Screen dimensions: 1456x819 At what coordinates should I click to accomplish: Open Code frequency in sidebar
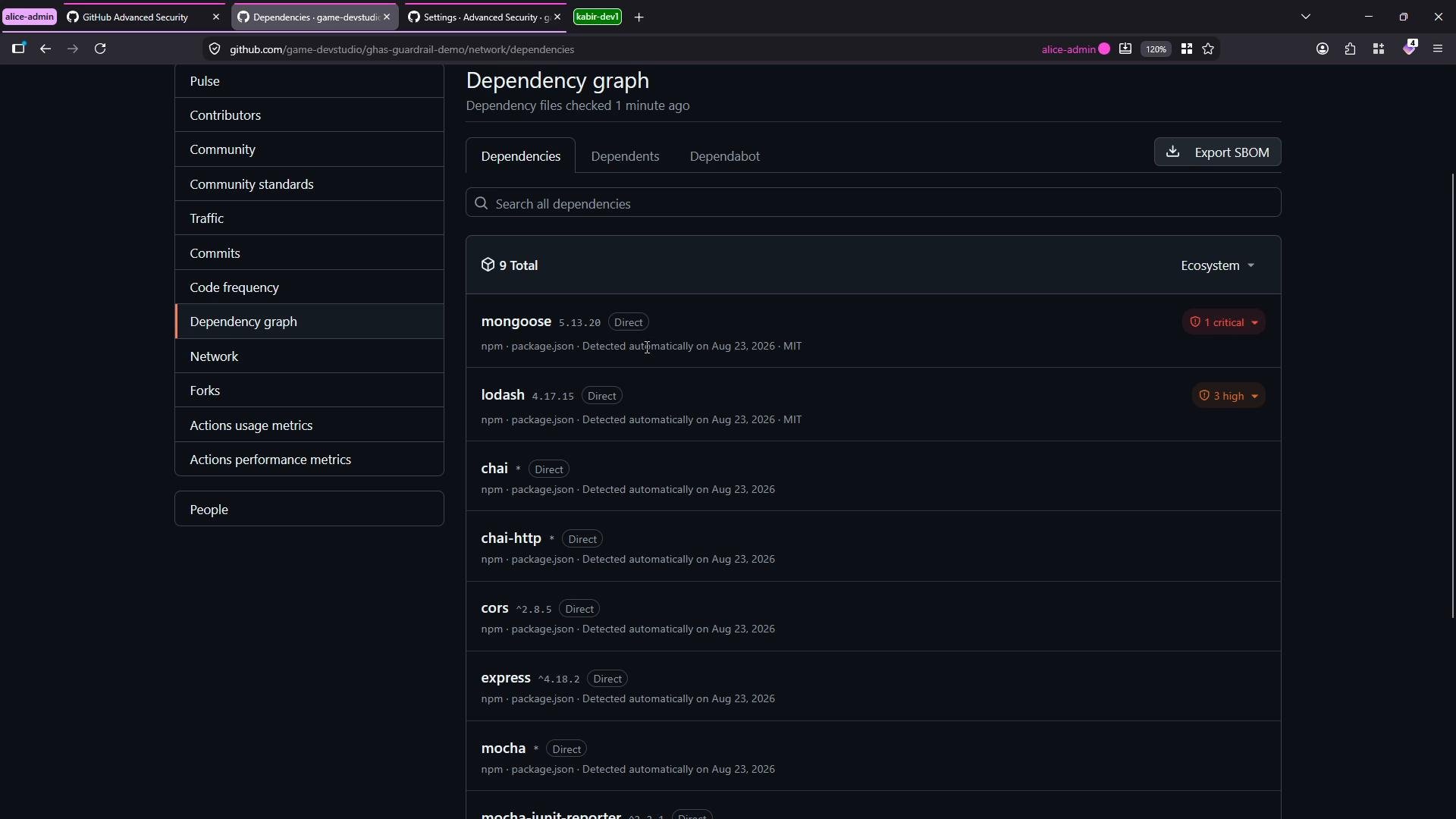coord(309,287)
